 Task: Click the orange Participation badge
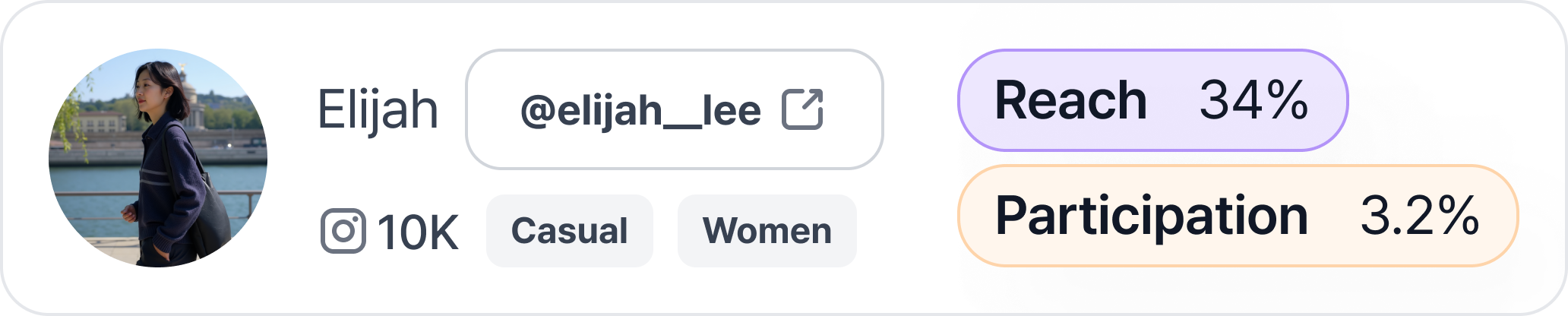(1237, 216)
